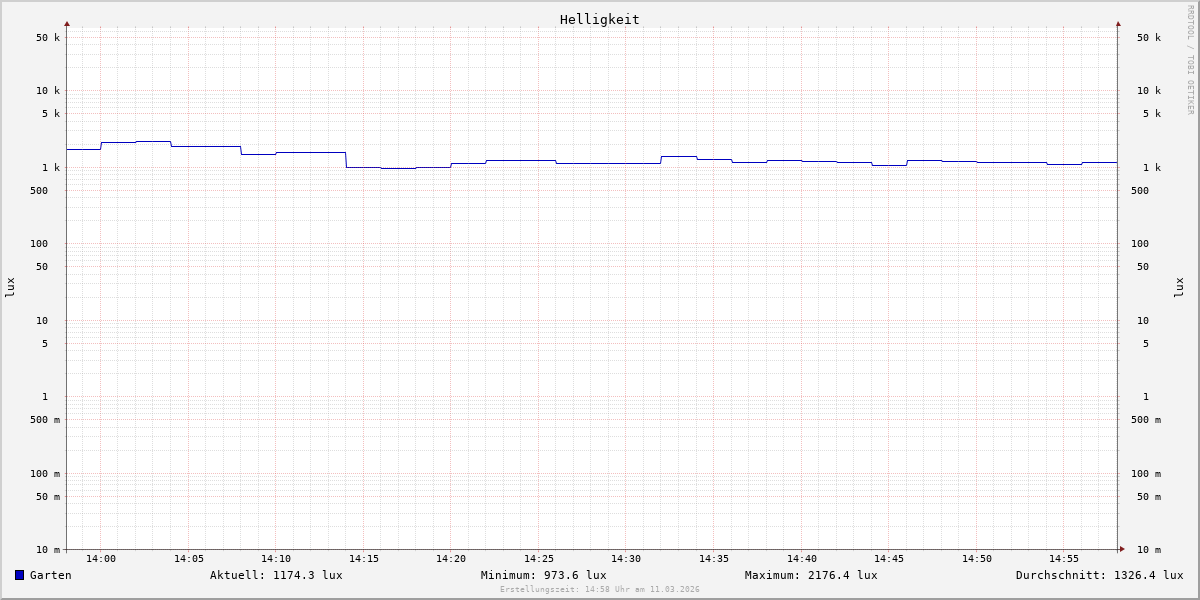Click the red arrow atop the right axis
Screen dimensions: 1200x600
pos(1118,23)
